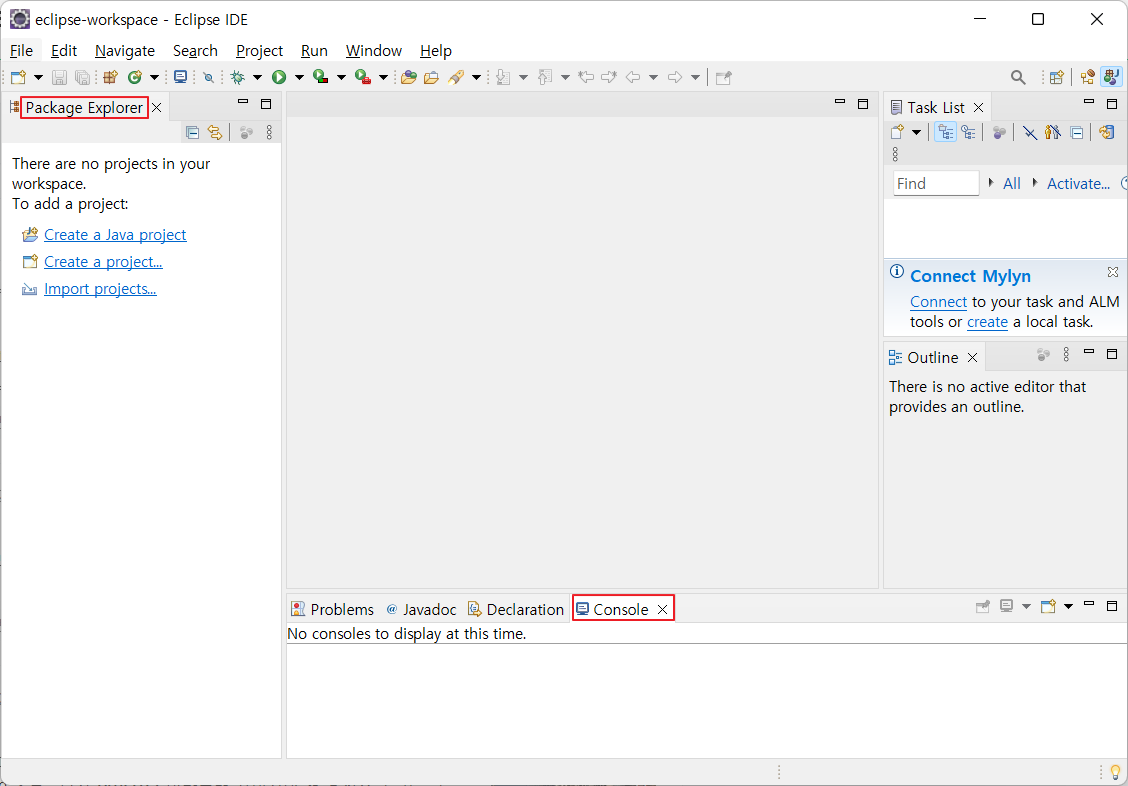Viewport: 1128px width, 786px height.
Task: Click the green Run button
Action: [x=279, y=77]
